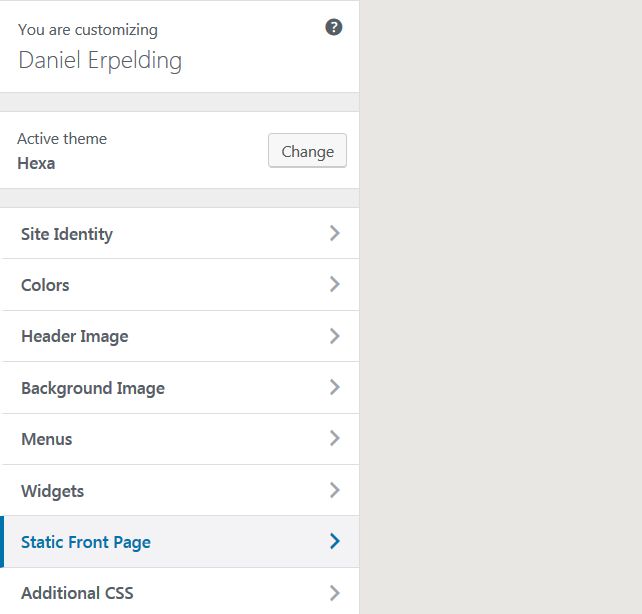
Task: Expand Header Image via its chevron
Action: point(335,336)
